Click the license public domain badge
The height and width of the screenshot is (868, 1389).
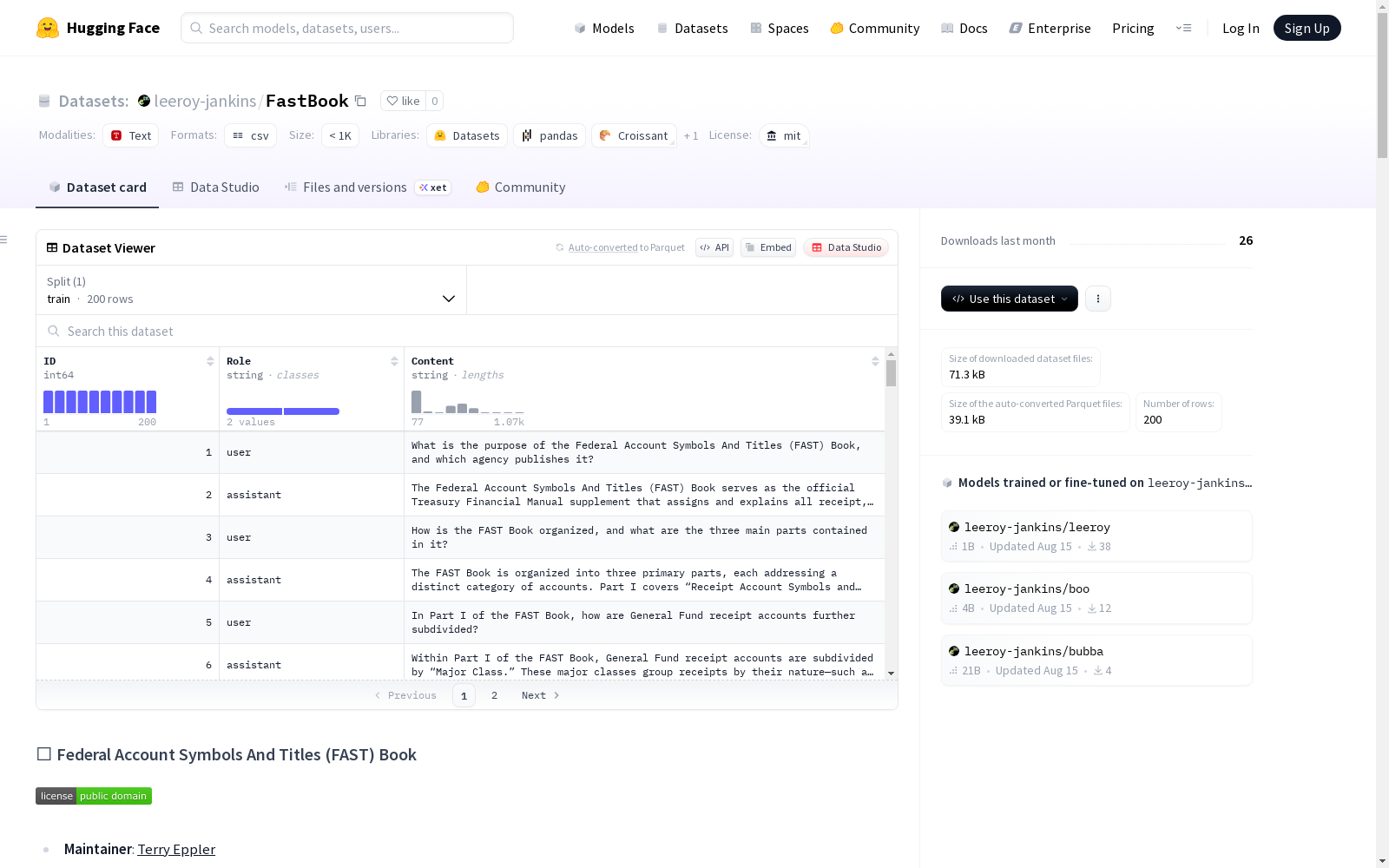[94, 796]
